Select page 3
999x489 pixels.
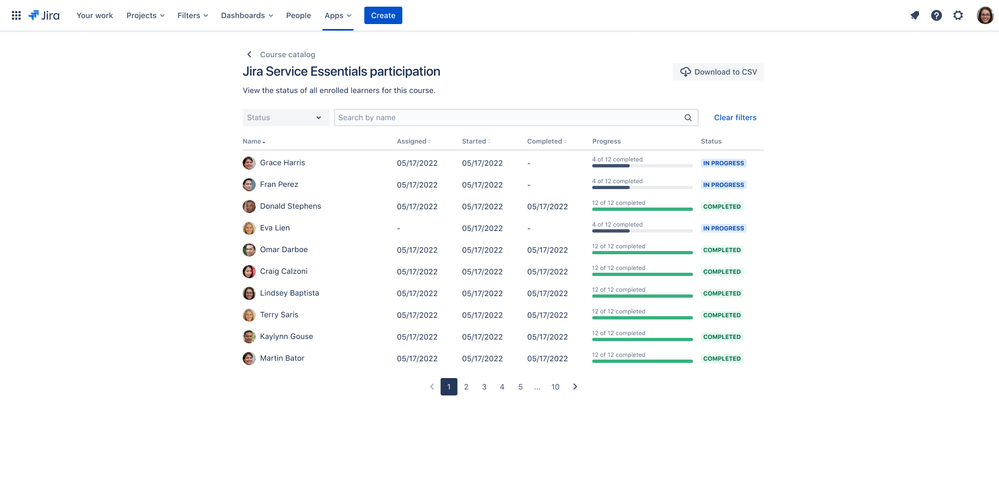(x=484, y=386)
